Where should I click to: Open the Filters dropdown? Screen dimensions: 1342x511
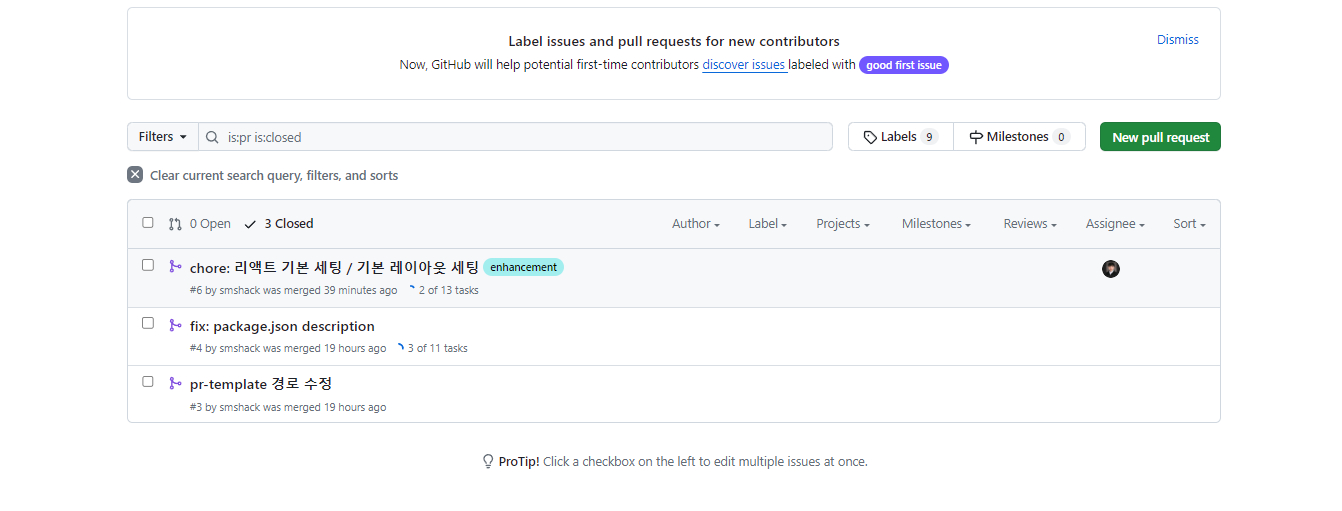[163, 137]
